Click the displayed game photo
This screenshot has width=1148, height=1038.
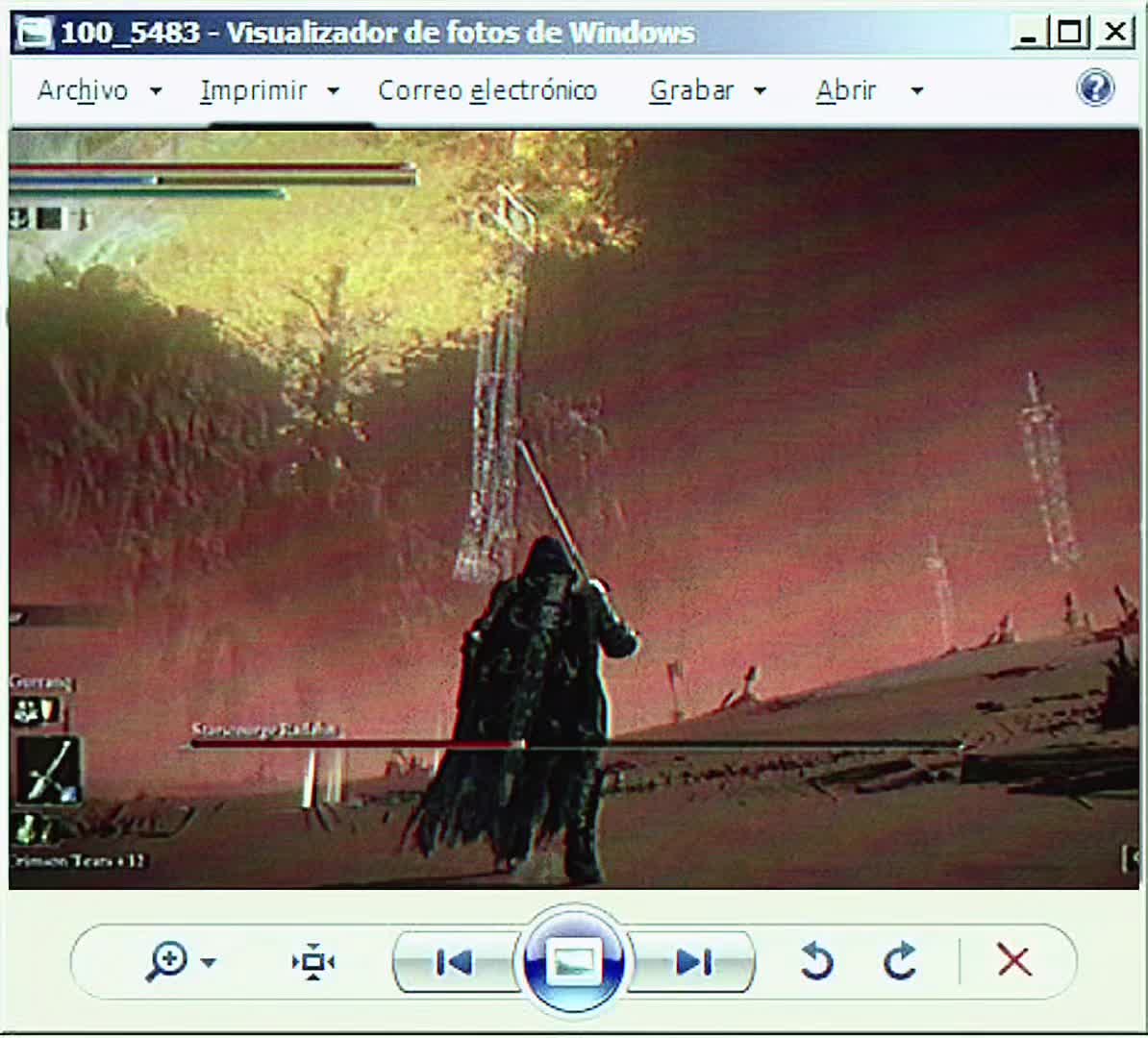click(x=574, y=509)
